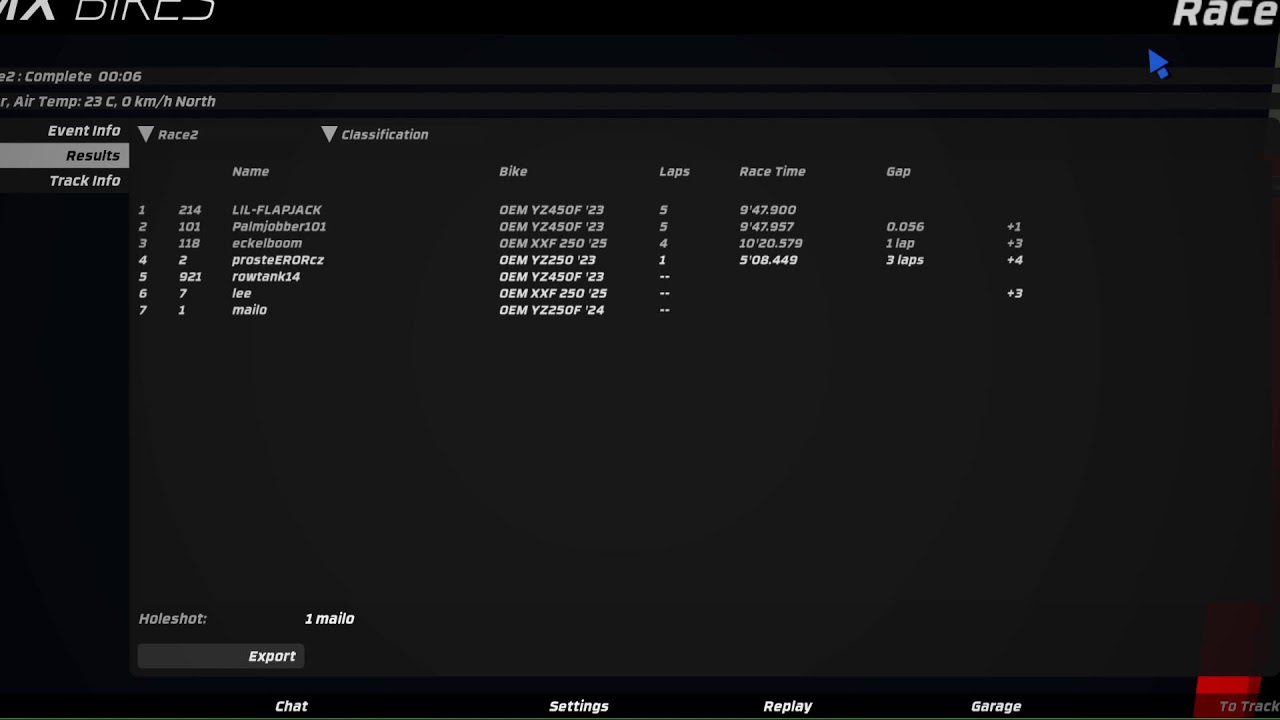Select rider eckelboom in results
The width and height of the screenshot is (1280, 720).
coord(267,243)
